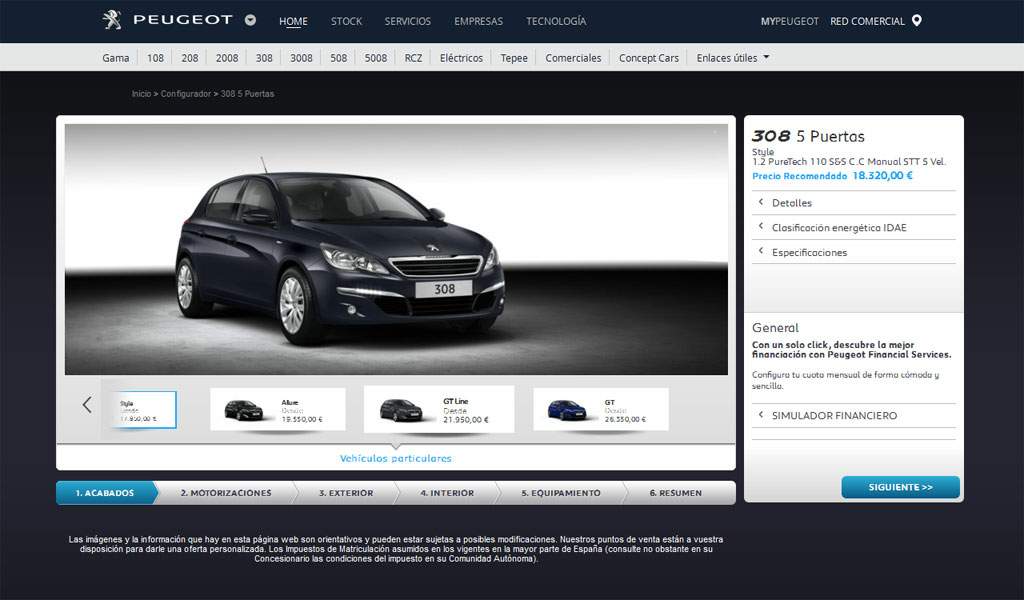1024x600 pixels.
Task: Click the Peugeot lion logo
Action: click(x=112, y=20)
